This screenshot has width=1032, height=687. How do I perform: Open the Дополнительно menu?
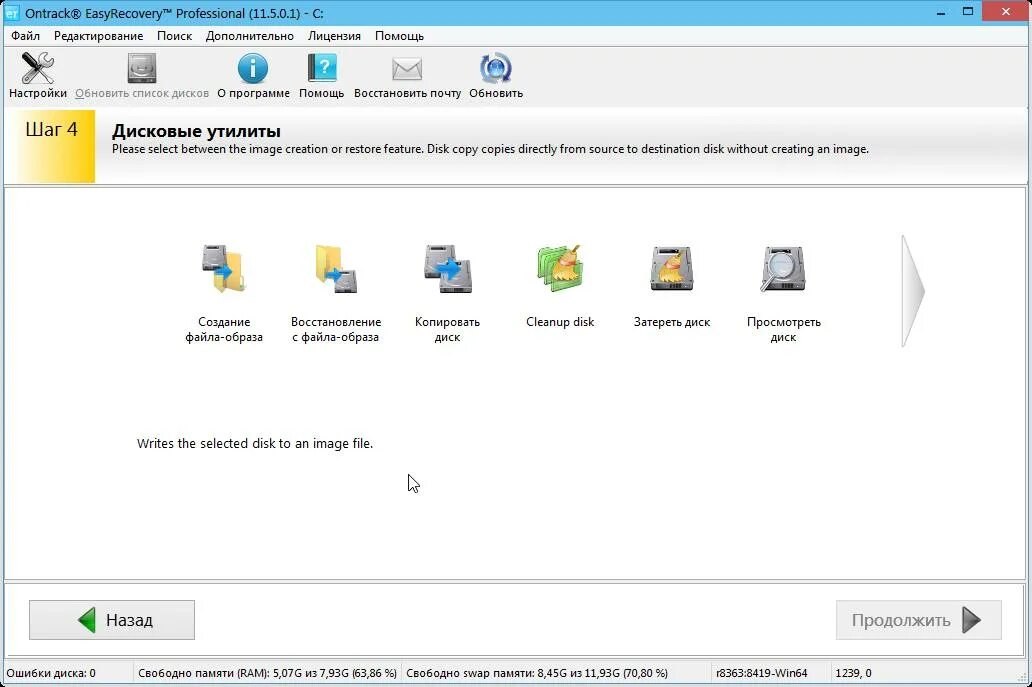click(249, 36)
